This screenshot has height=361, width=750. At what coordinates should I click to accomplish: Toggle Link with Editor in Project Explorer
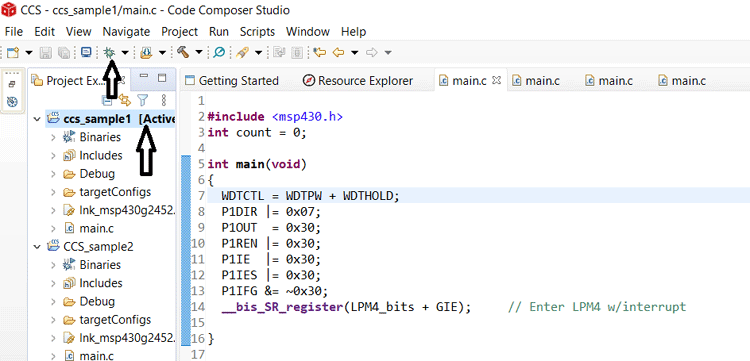(125, 100)
